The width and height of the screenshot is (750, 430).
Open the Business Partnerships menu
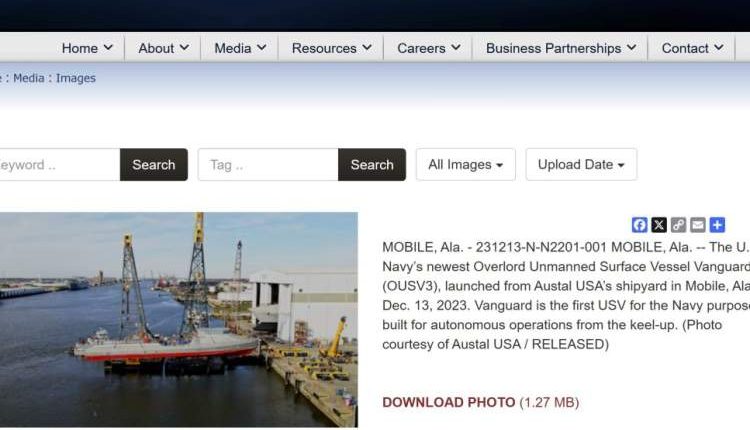click(560, 48)
